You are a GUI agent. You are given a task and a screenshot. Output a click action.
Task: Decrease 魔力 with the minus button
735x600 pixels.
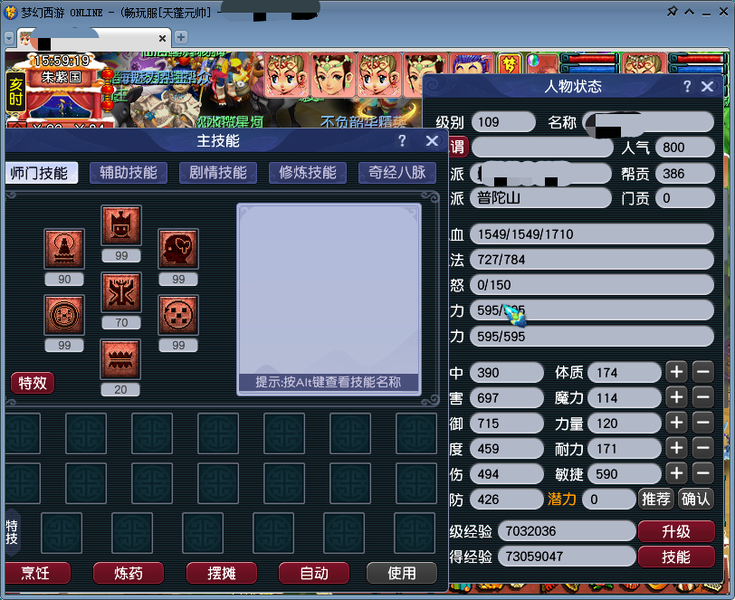tap(703, 398)
